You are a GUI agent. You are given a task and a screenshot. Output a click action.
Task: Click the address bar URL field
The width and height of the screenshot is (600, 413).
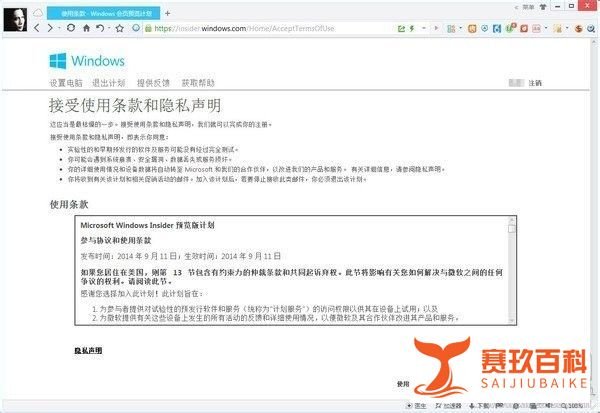(x=268, y=28)
